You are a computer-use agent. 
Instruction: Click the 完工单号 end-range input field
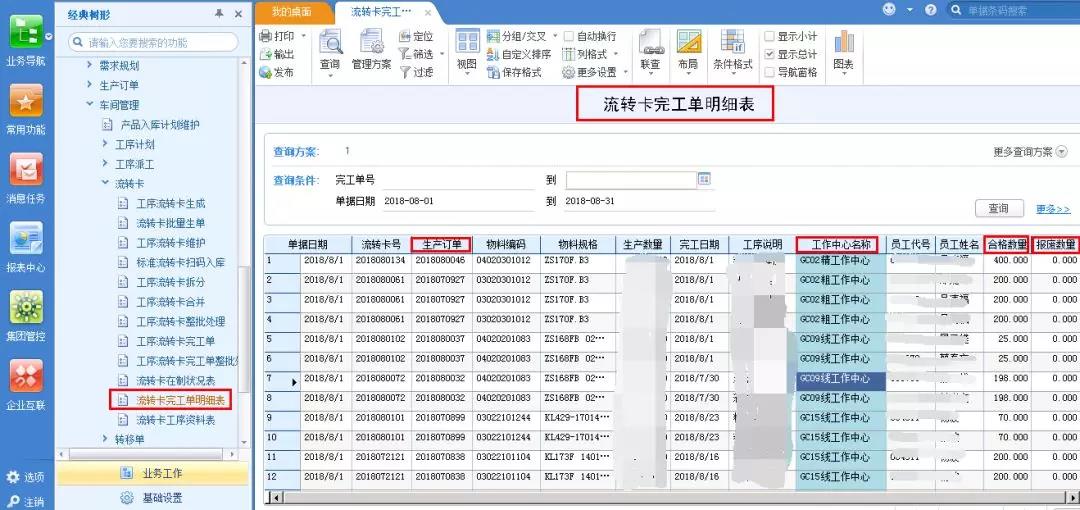pyautogui.click(x=631, y=180)
